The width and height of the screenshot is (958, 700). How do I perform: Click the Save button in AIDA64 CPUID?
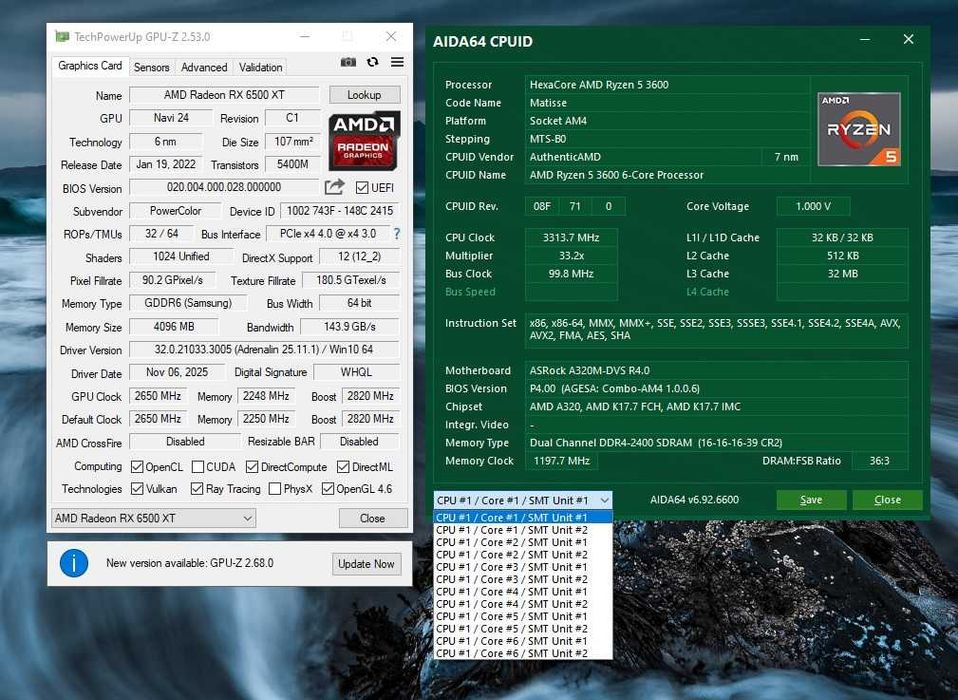coord(811,500)
